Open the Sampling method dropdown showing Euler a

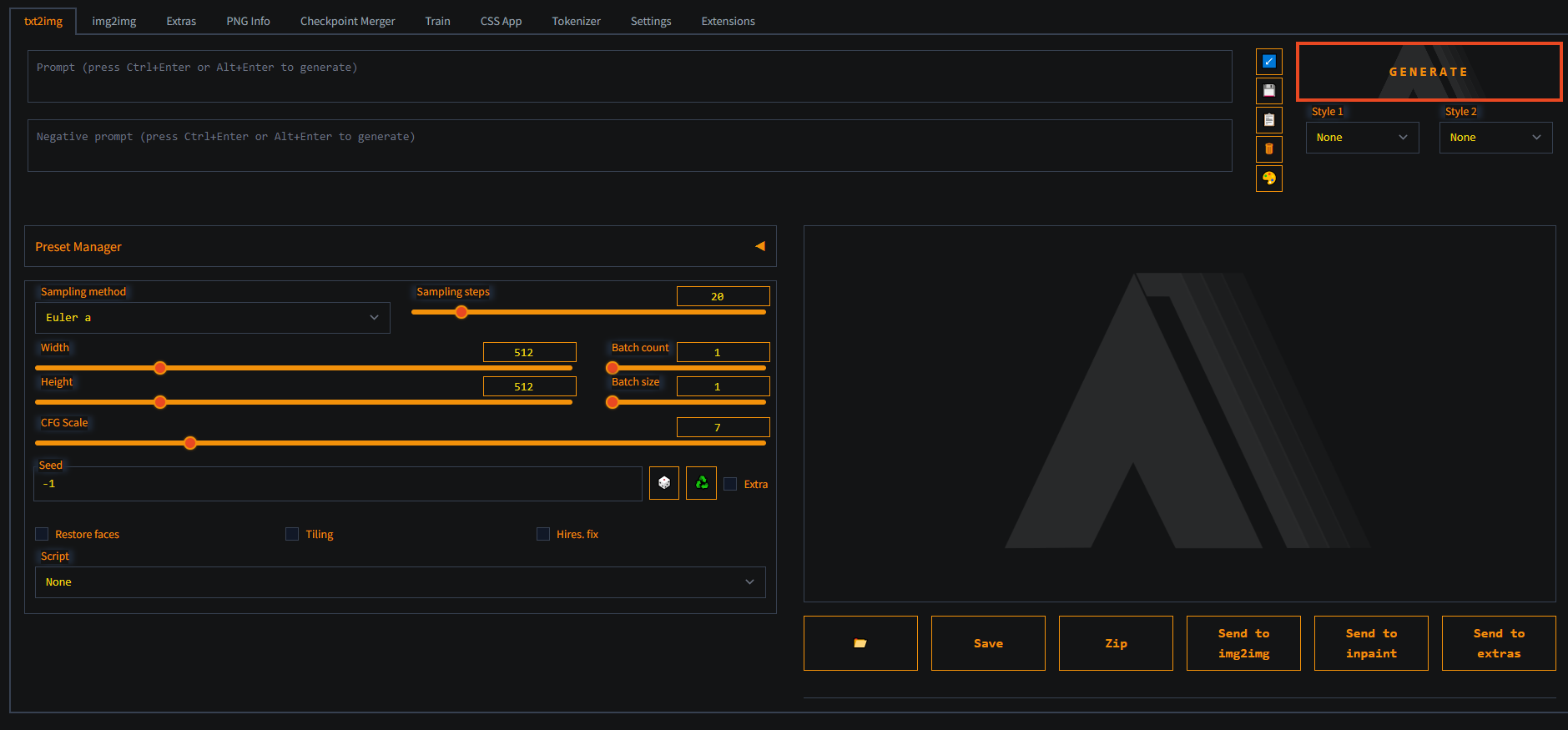213,318
